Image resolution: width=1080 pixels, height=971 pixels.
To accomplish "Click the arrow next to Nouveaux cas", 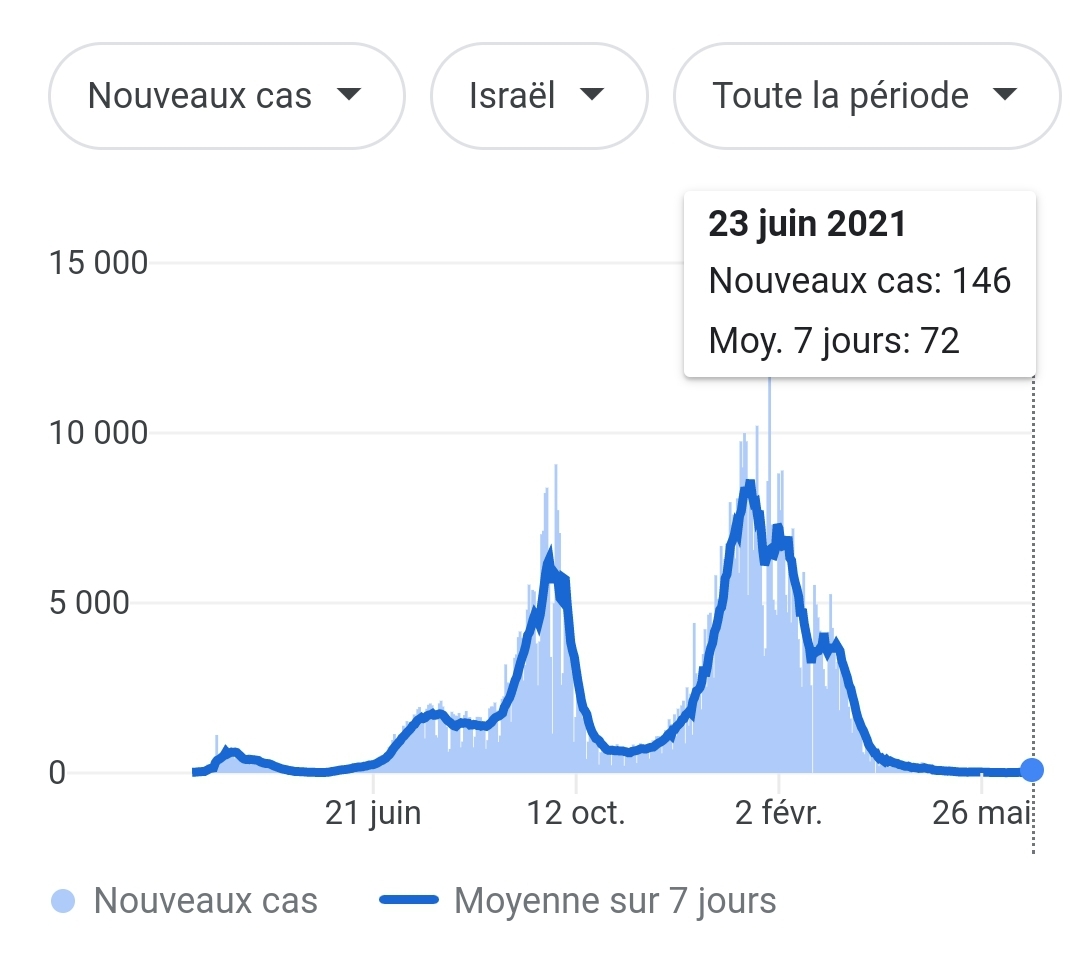I will click(348, 95).
